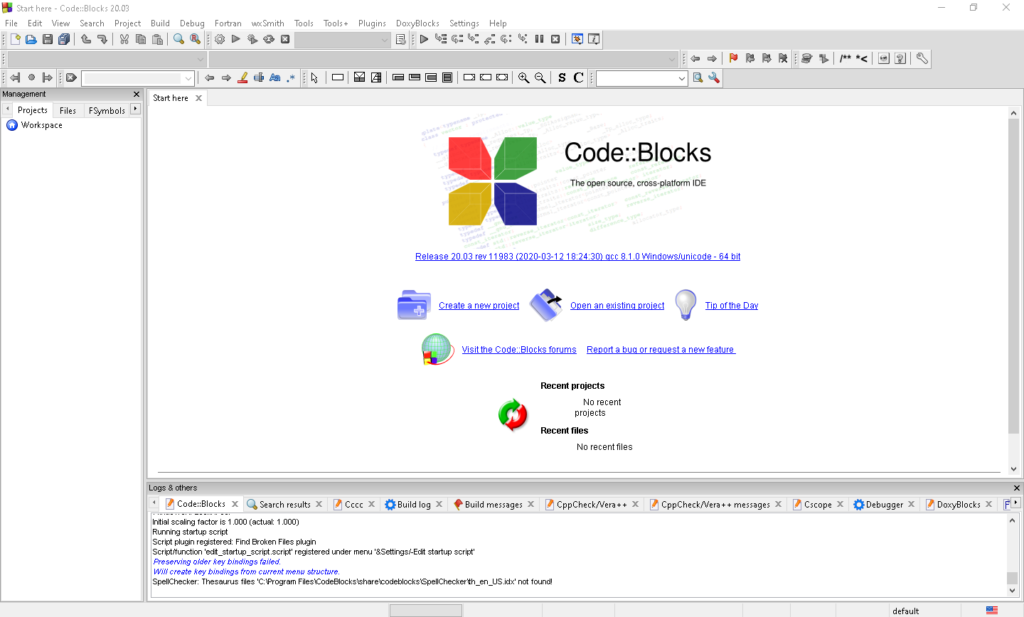This screenshot has height=617, width=1024.
Task: Click the 'Tip of the Day' link
Action: point(731,306)
